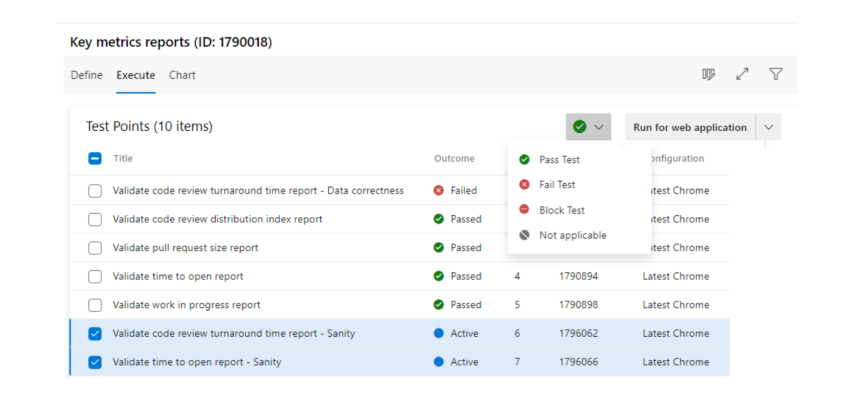
Task: Click test case ID 1796066
Action: pyautogui.click(x=578, y=362)
